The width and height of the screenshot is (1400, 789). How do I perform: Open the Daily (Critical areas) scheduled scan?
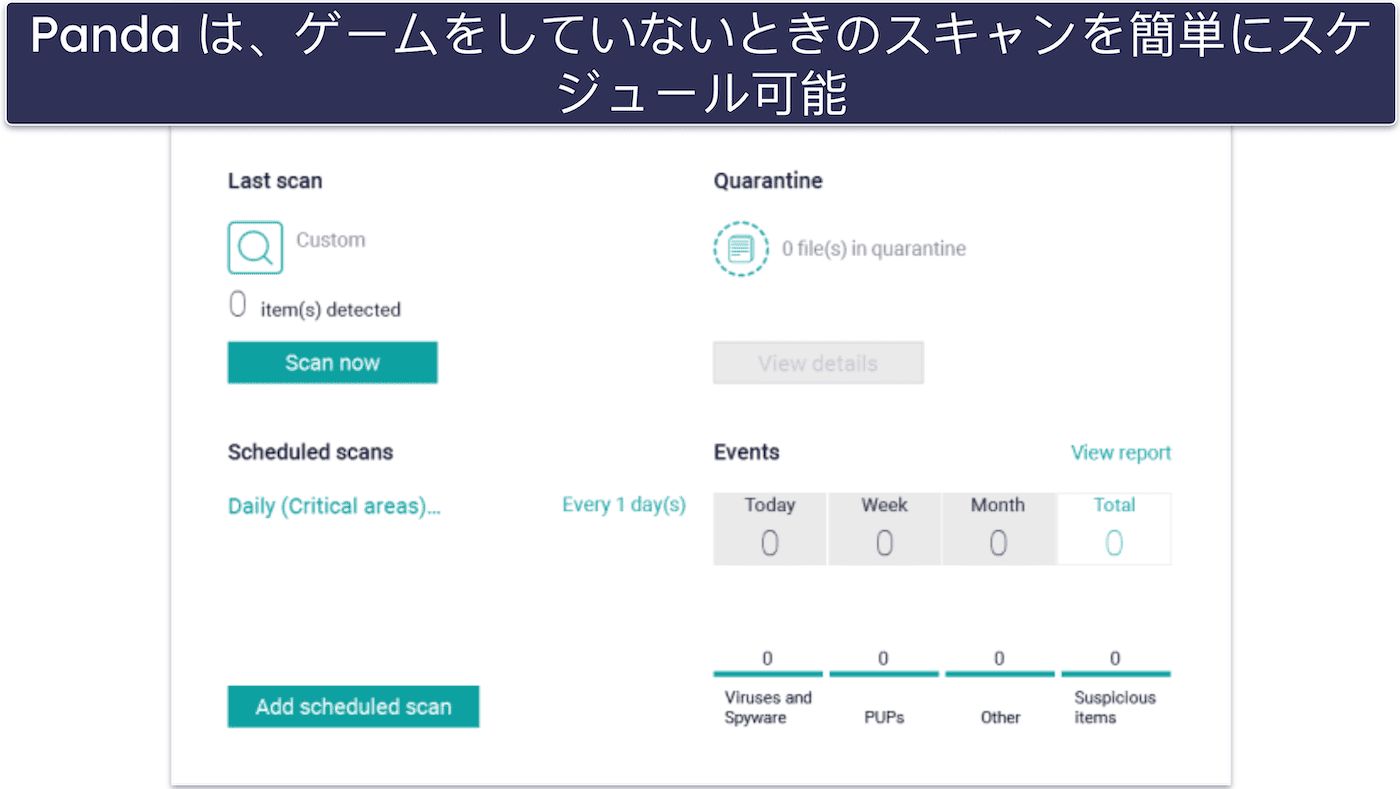click(x=334, y=506)
